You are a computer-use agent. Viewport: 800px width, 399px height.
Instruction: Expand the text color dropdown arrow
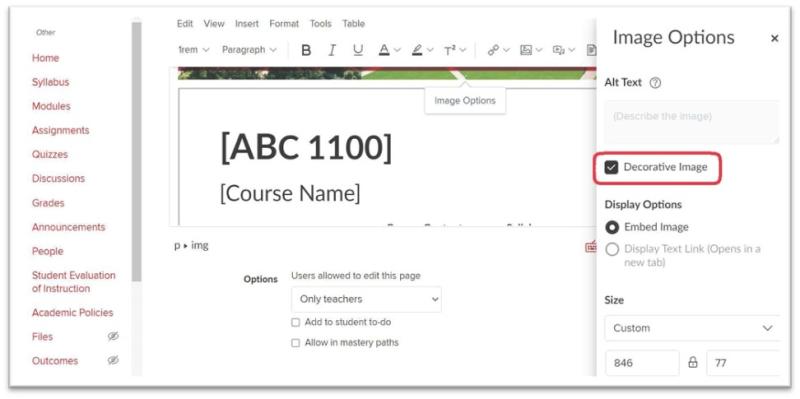(x=397, y=50)
